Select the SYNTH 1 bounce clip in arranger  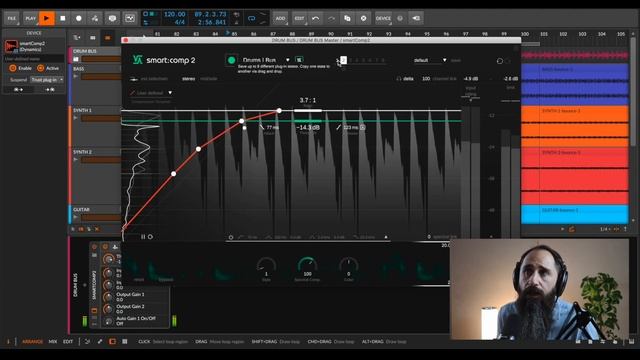pos(575,126)
